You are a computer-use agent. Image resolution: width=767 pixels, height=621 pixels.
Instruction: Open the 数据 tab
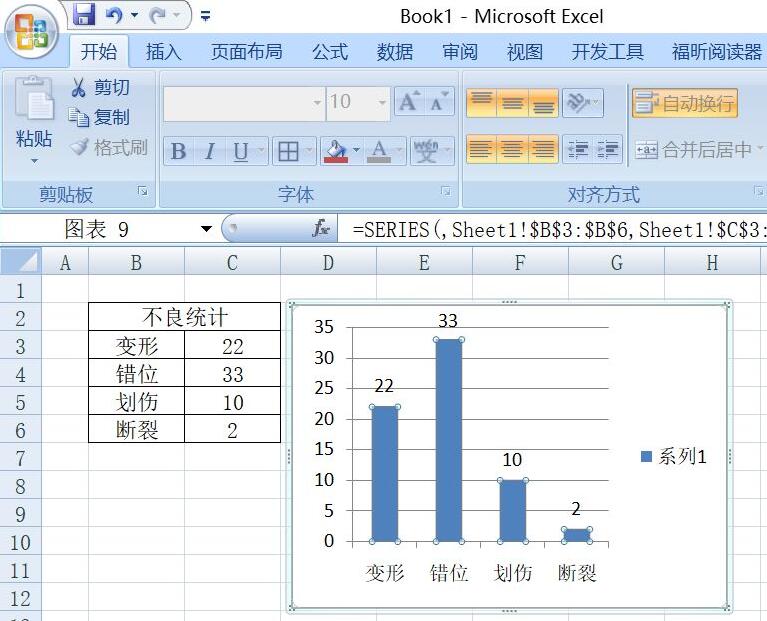(x=395, y=51)
